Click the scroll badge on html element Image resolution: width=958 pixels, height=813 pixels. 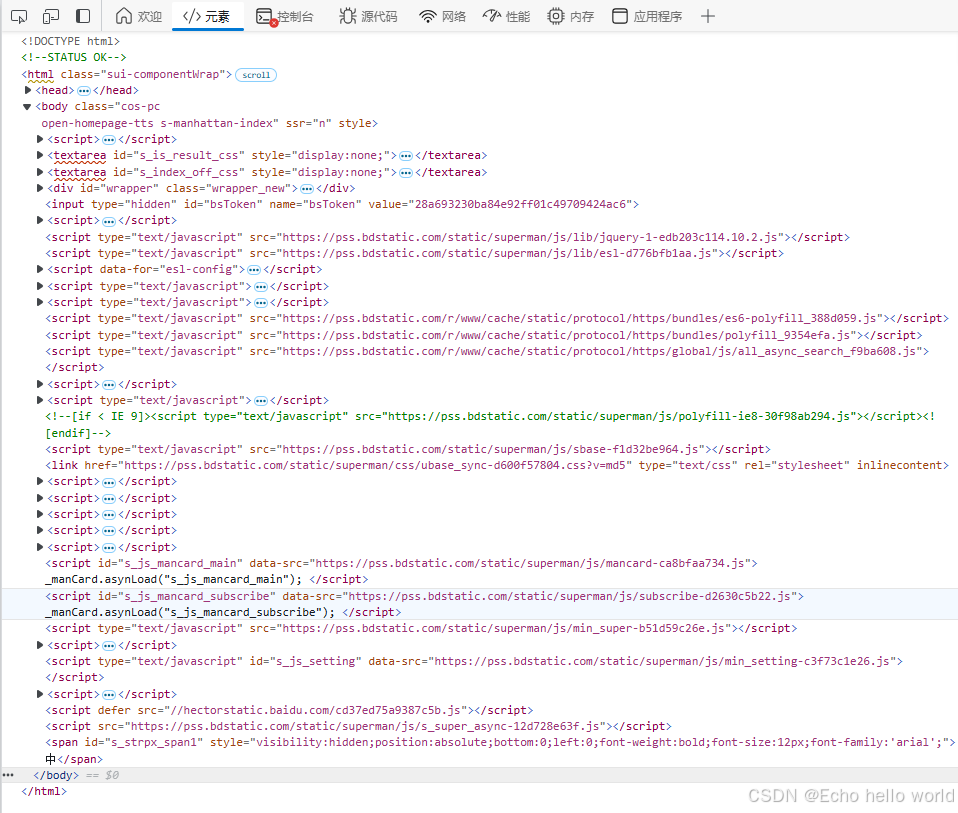click(x=256, y=75)
